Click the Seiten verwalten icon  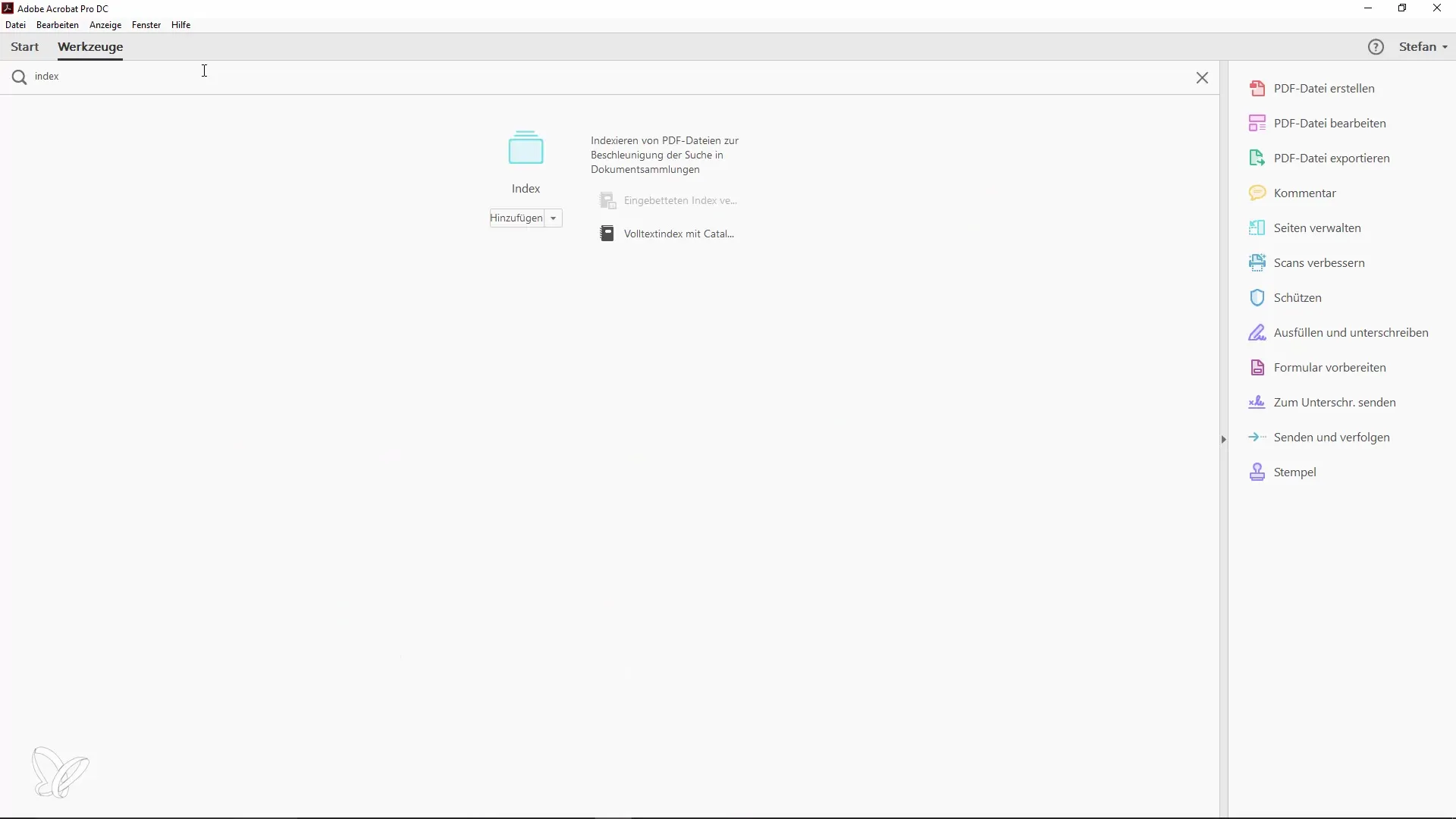pyautogui.click(x=1259, y=228)
